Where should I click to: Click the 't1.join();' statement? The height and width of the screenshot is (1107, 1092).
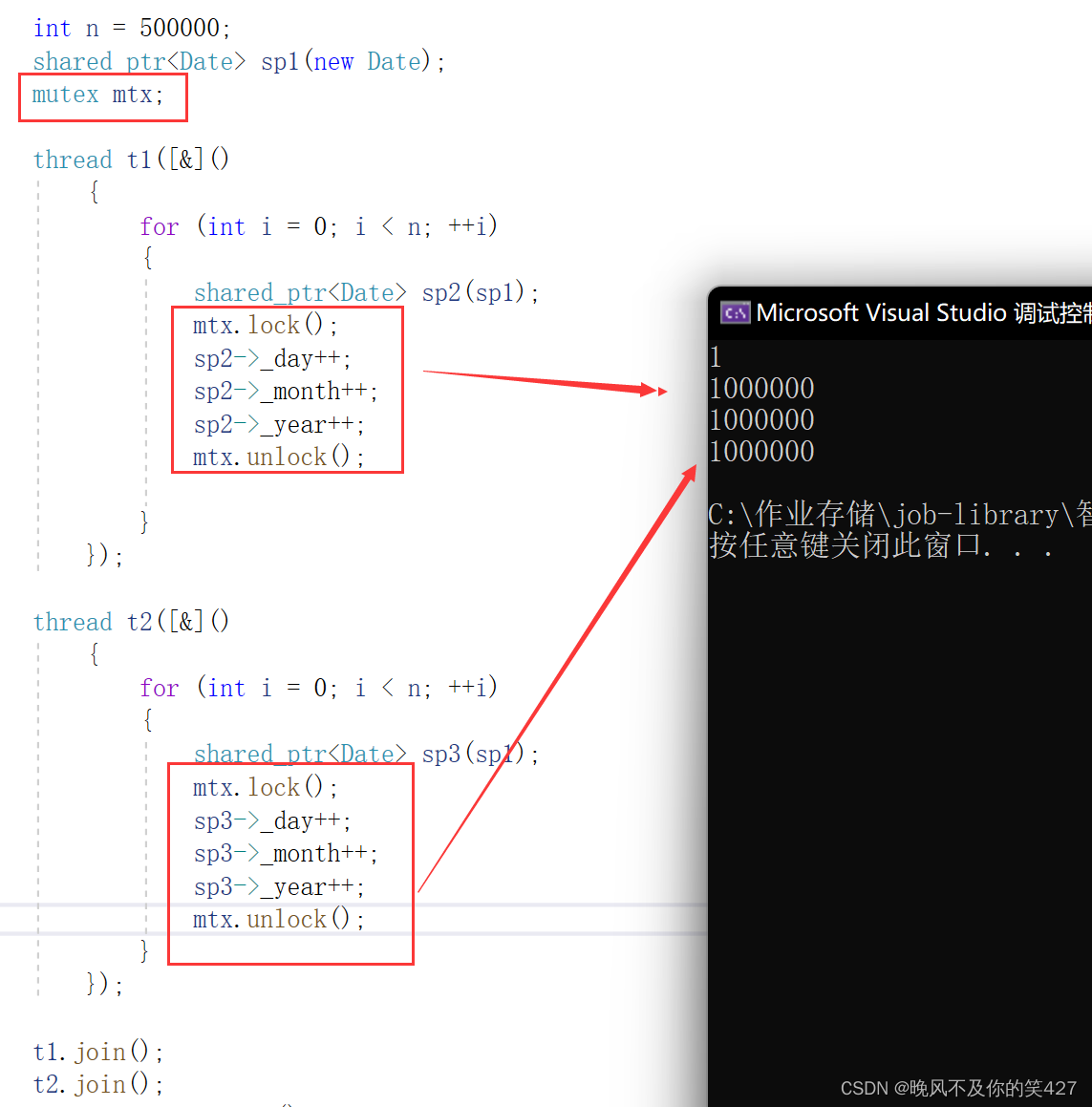[x=98, y=1052]
